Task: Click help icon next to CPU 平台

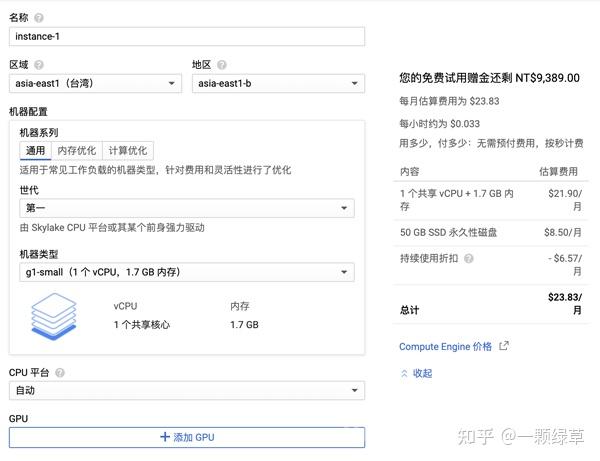Action: click(x=60, y=372)
